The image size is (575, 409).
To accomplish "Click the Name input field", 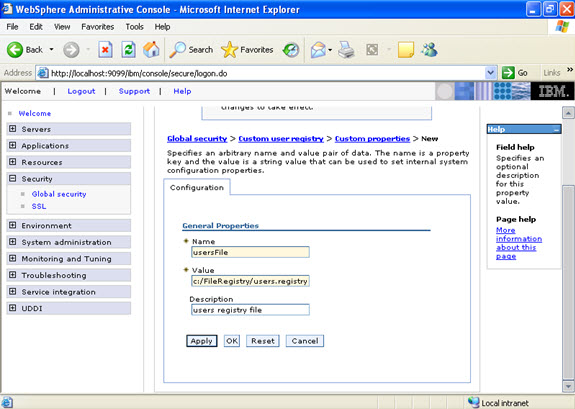I will click(x=250, y=252).
